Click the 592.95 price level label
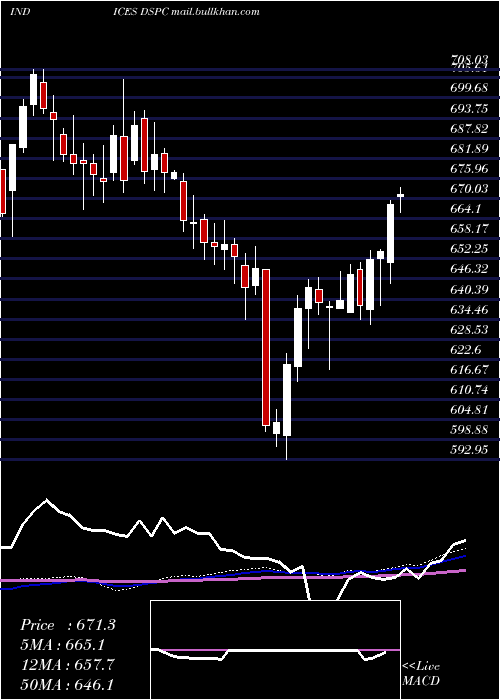The image size is (500, 700). (x=469, y=450)
